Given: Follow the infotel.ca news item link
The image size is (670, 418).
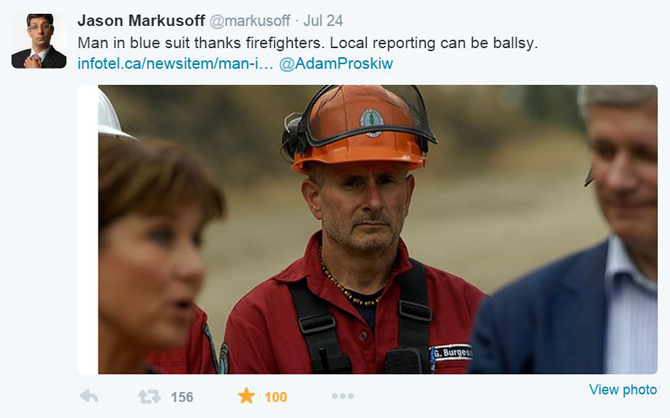Looking at the screenshot, I should [x=175, y=64].
